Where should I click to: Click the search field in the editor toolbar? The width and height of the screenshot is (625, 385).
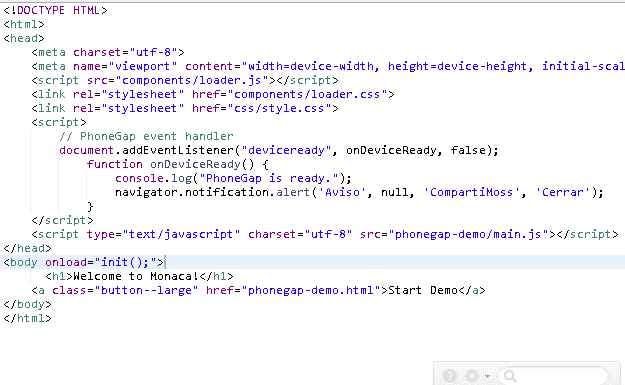554,376
